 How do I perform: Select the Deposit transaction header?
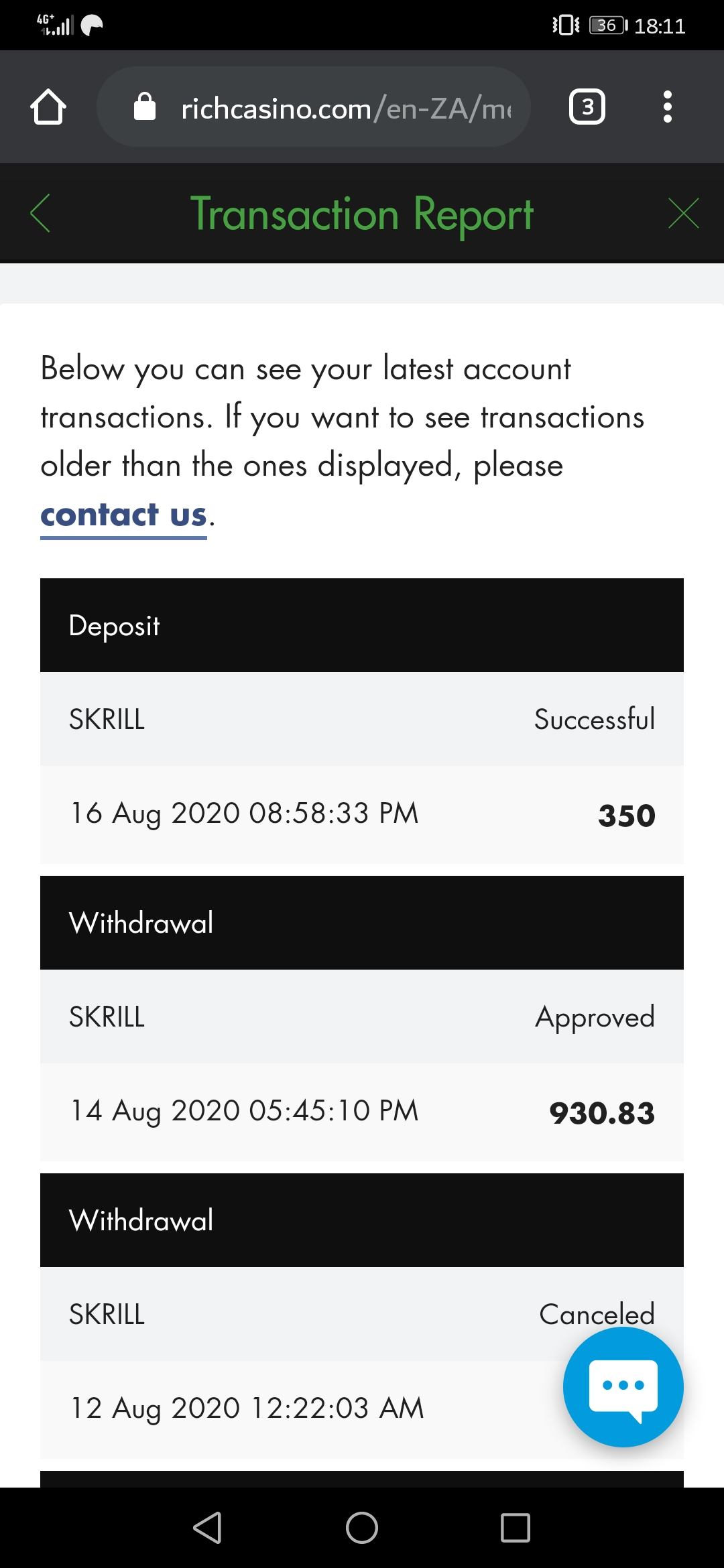tap(362, 625)
